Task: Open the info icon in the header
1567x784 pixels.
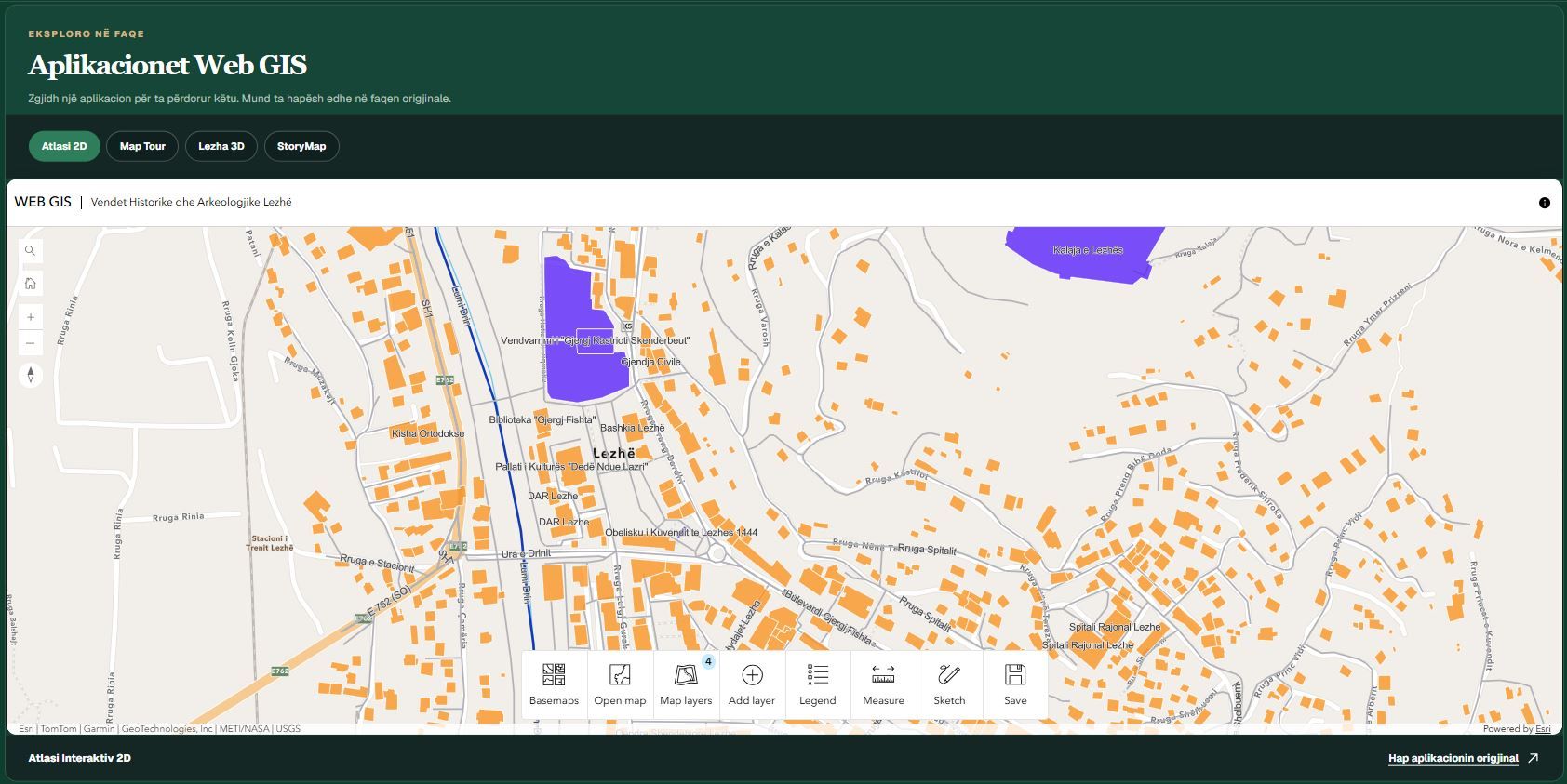Action: tap(1545, 203)
